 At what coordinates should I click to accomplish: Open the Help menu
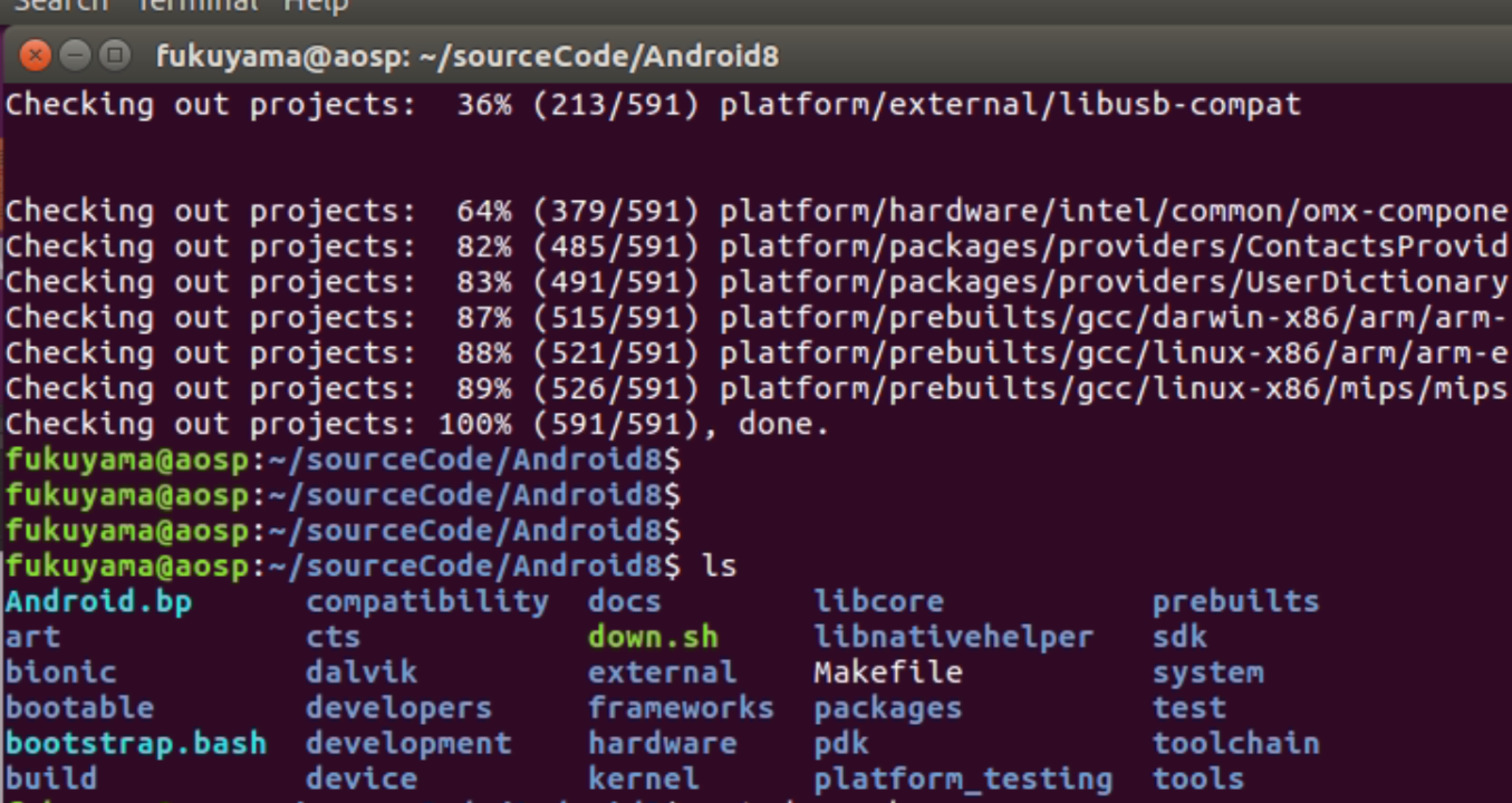[x=316, y=6]
